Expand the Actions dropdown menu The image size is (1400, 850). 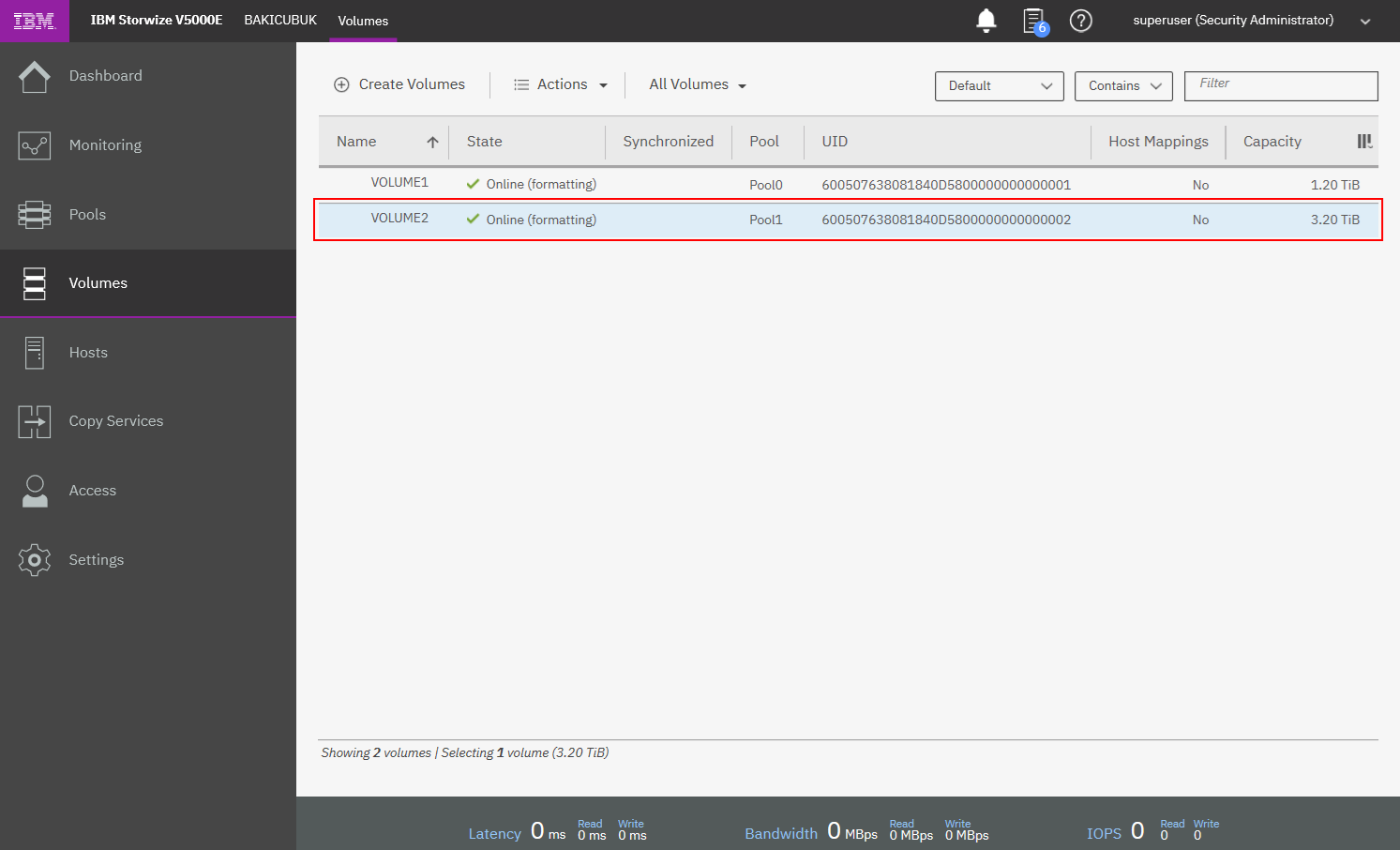pyautogui.click(x=561, y=84)
